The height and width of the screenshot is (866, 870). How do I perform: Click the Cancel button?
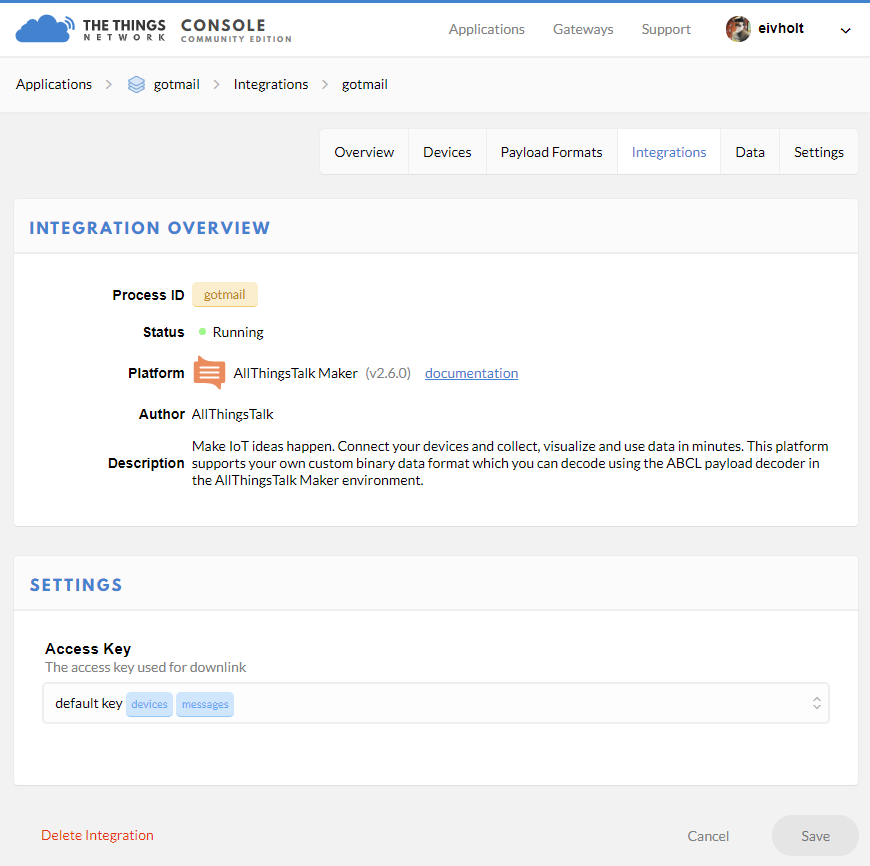(708, 835)
